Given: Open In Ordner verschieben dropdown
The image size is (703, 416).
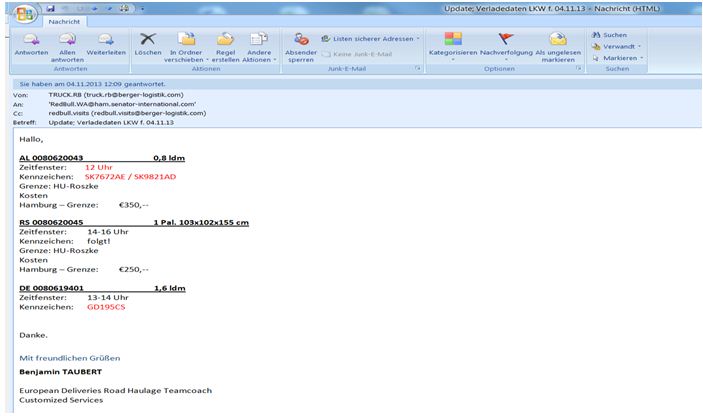Looking at the screenshot, I should coord(186,48).
